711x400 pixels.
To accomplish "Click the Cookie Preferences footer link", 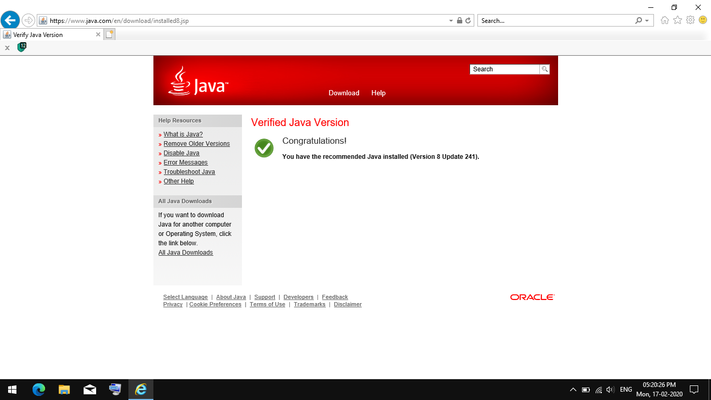I will coord(215,304).
